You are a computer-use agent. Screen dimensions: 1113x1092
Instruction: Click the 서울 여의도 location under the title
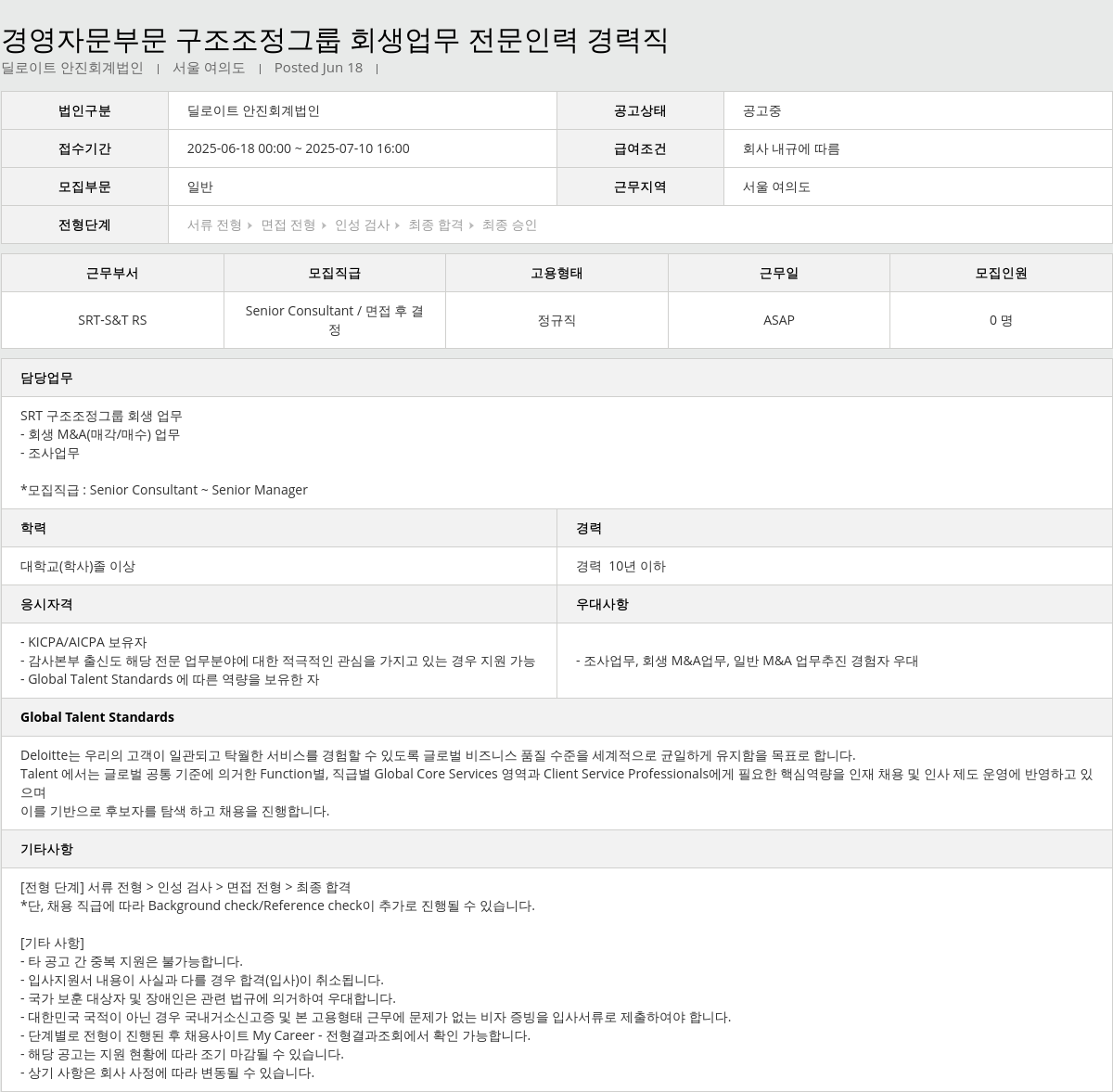209,68
